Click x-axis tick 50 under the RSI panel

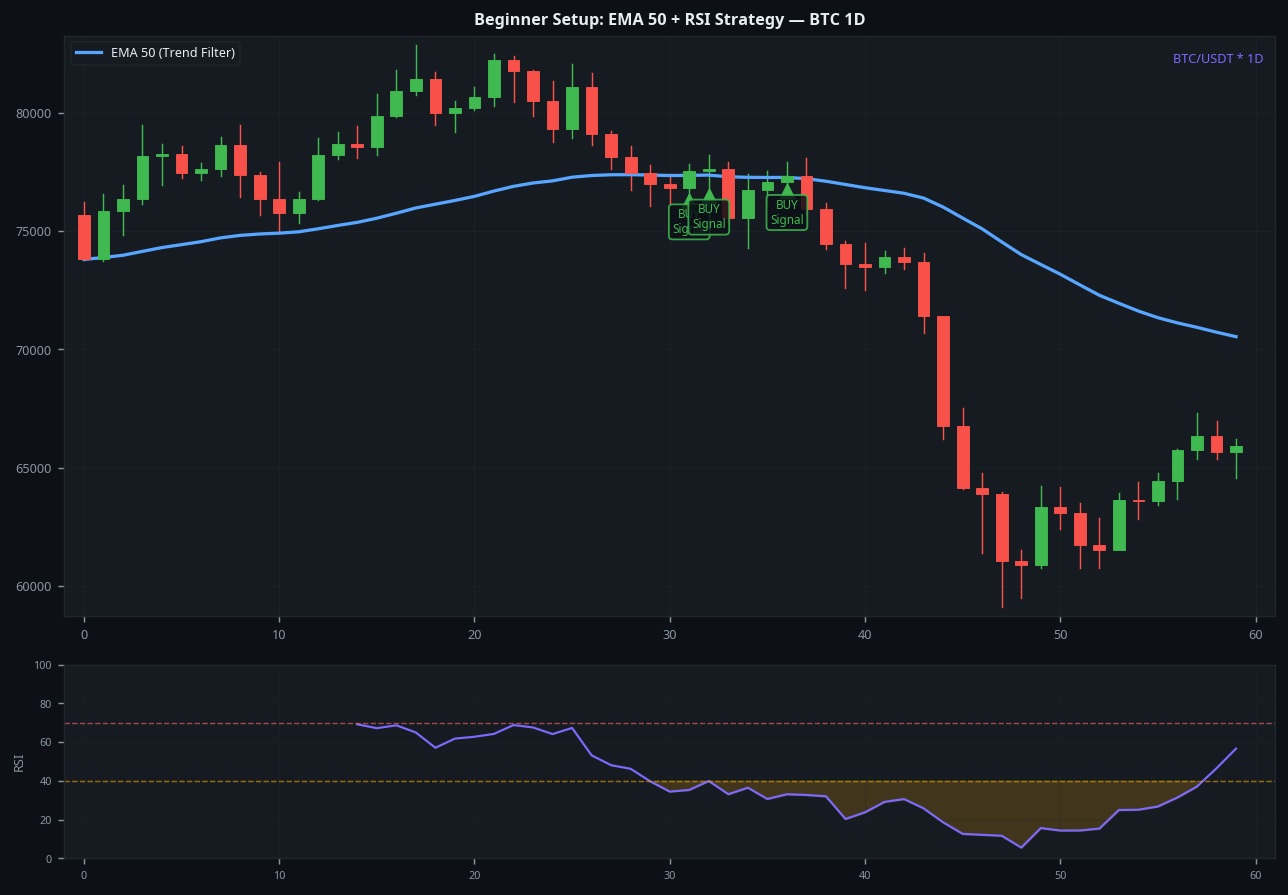point(1060,875)
